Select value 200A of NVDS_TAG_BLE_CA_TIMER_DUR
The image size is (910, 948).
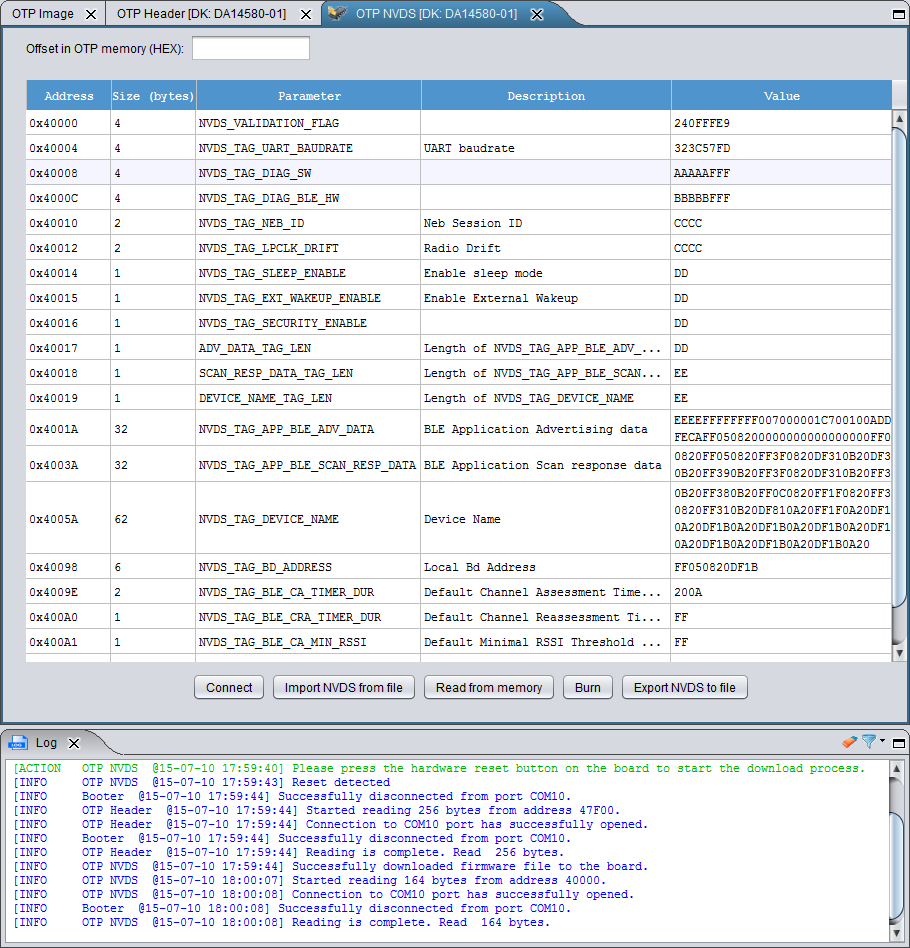pyautogui.click(x=781, y=592)
